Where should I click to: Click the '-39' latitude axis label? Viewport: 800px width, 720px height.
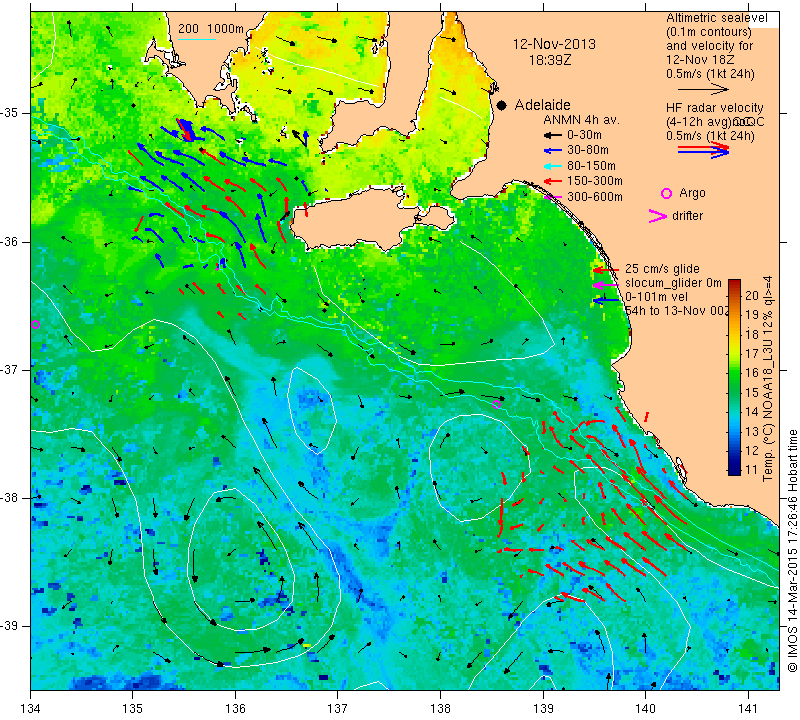[10, 626]
